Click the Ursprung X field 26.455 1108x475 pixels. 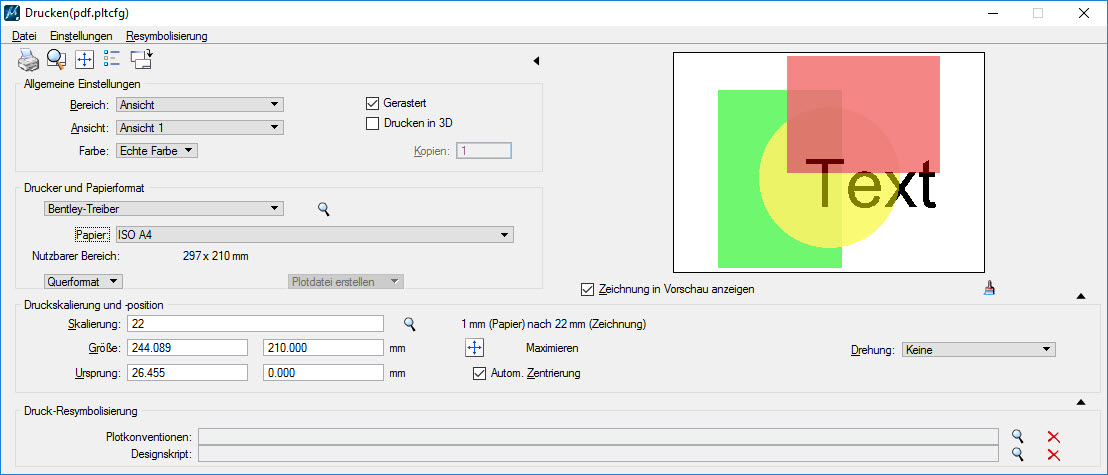(187, 373)
